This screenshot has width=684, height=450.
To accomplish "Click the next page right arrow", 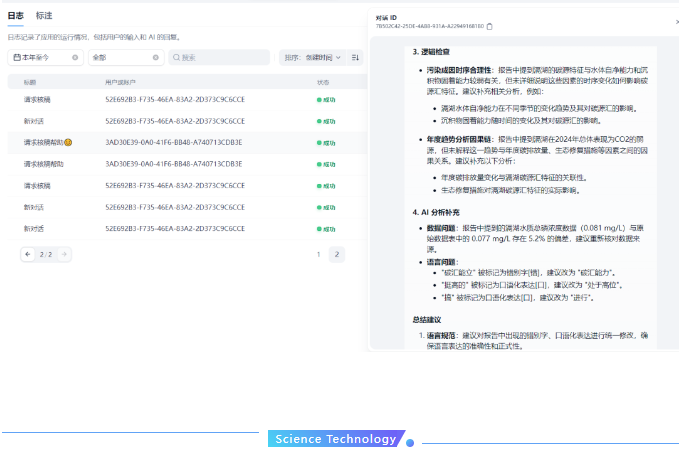I will click(64, 254).
